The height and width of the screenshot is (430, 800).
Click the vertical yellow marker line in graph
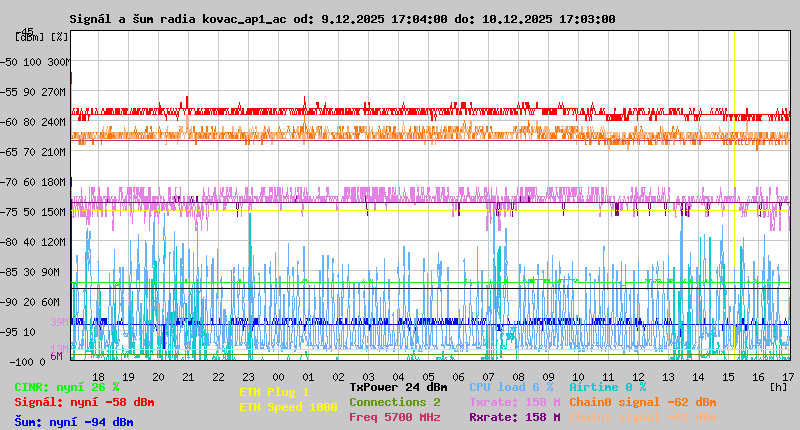(x=734, y=200)
